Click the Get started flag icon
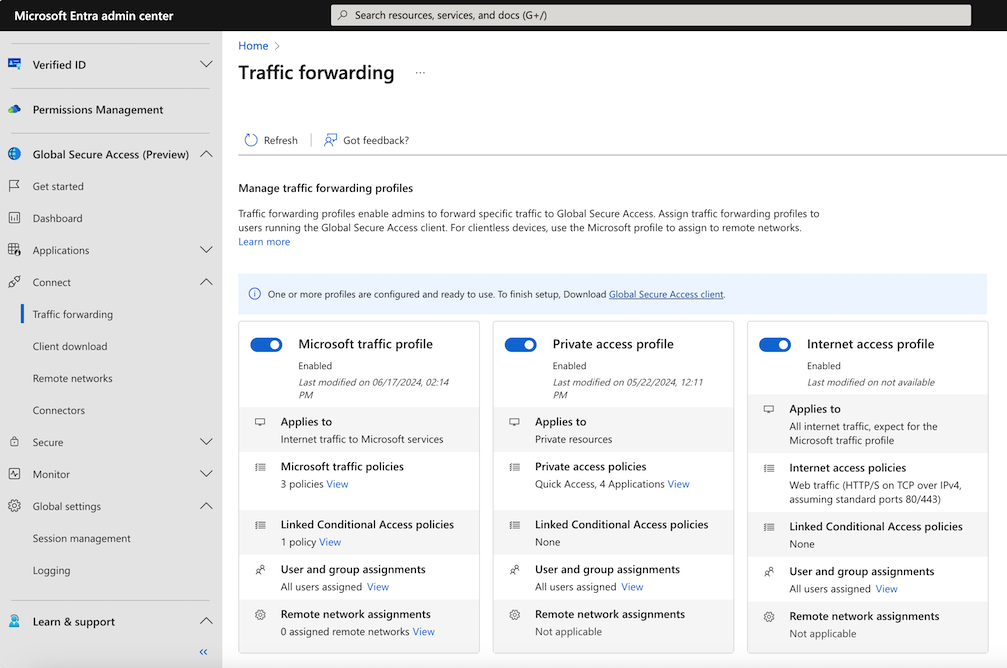This screenshot has width=1007, height=668. click(x=14, y=186)
